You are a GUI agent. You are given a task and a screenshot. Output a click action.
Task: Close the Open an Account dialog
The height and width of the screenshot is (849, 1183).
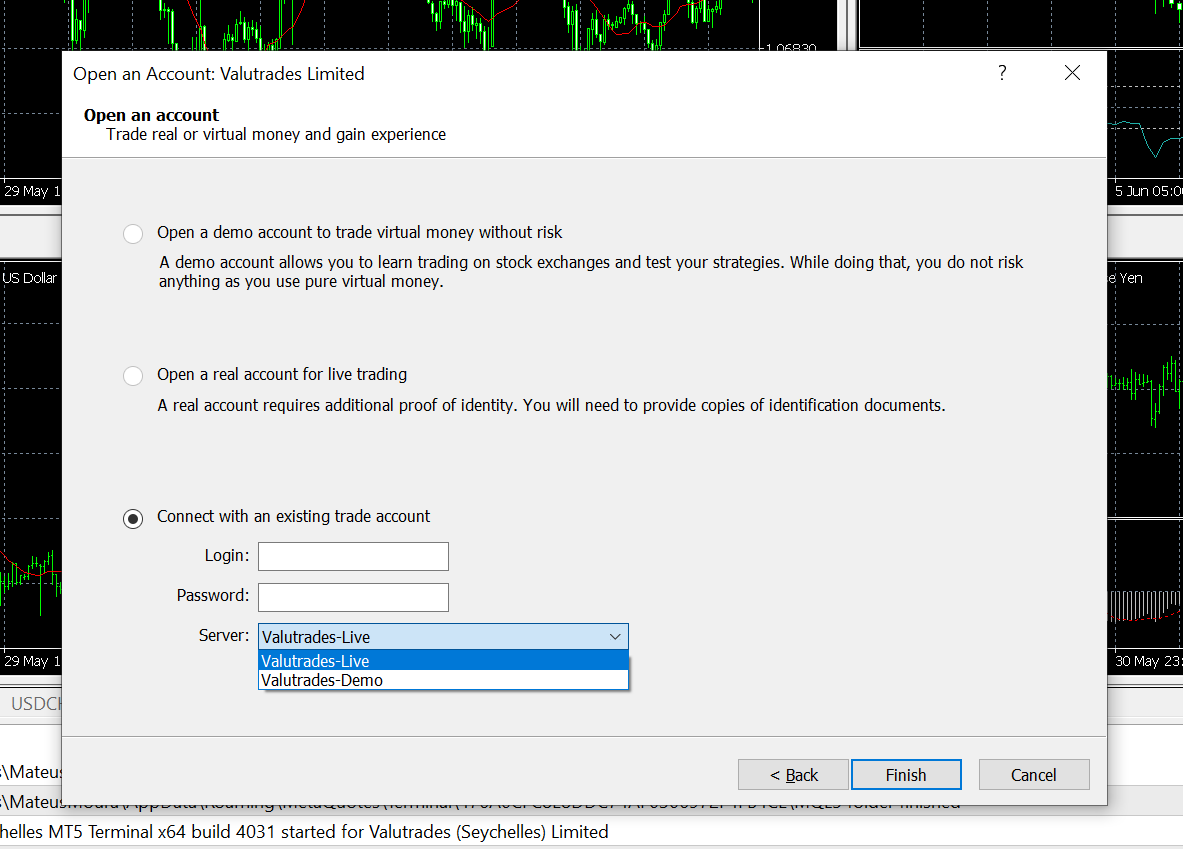(1072, 73)
